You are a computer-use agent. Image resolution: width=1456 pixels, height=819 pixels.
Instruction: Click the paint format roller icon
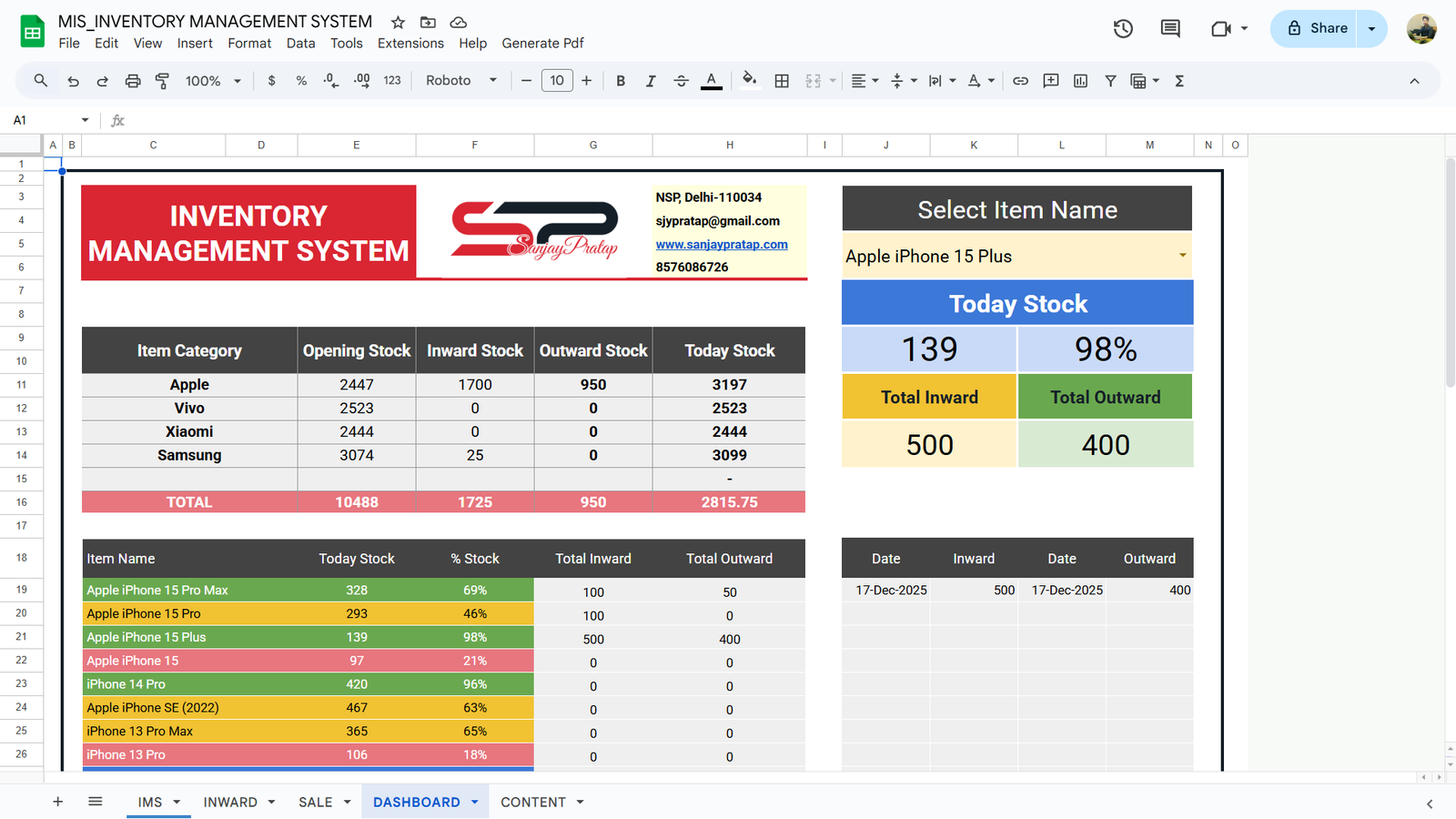pyautogui.click(x=162, y=81)
